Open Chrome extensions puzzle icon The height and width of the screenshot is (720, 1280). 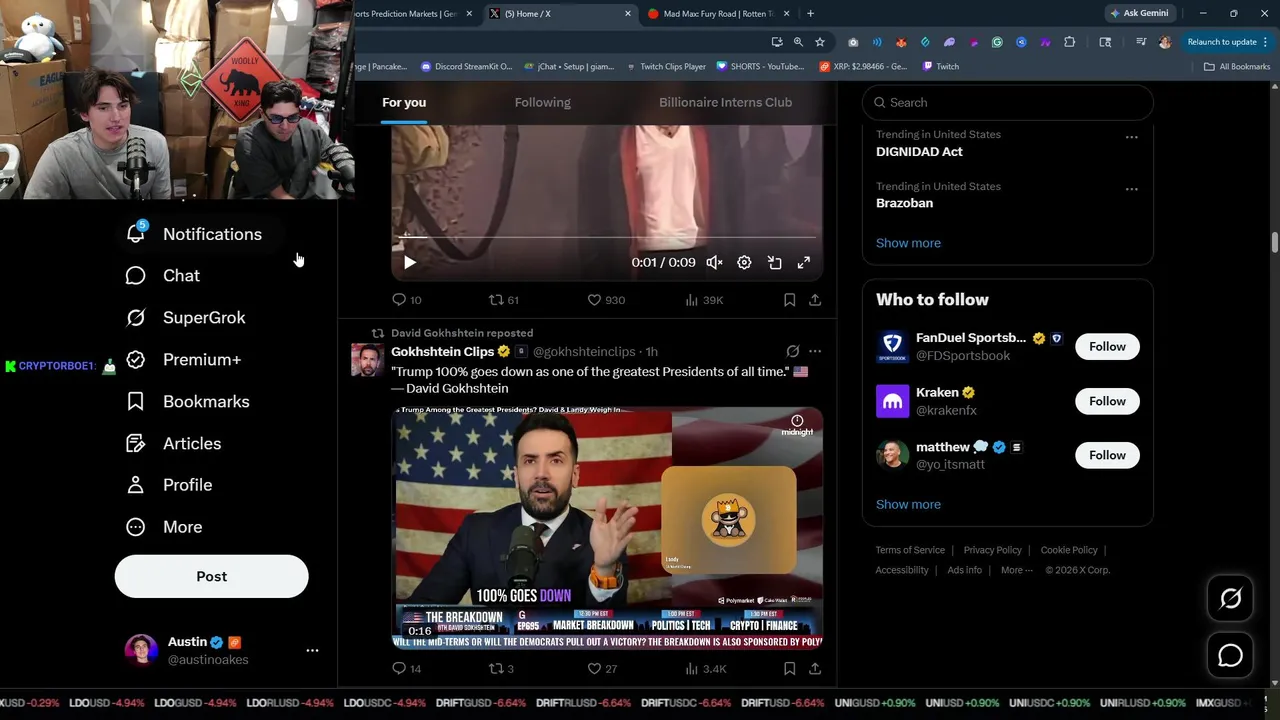[x=1069, y=42]
